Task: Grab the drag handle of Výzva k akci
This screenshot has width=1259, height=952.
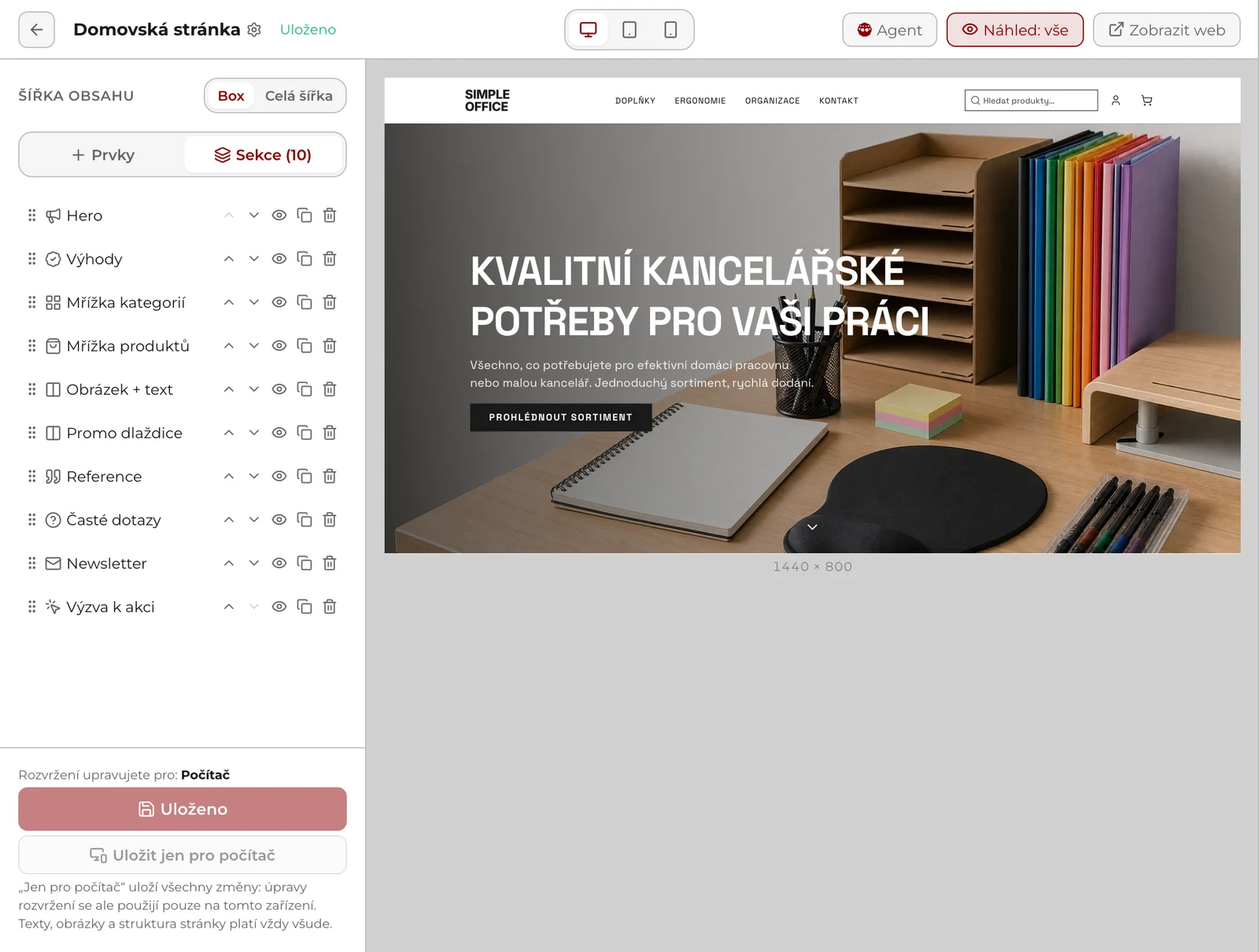Action: coord(32,607)
